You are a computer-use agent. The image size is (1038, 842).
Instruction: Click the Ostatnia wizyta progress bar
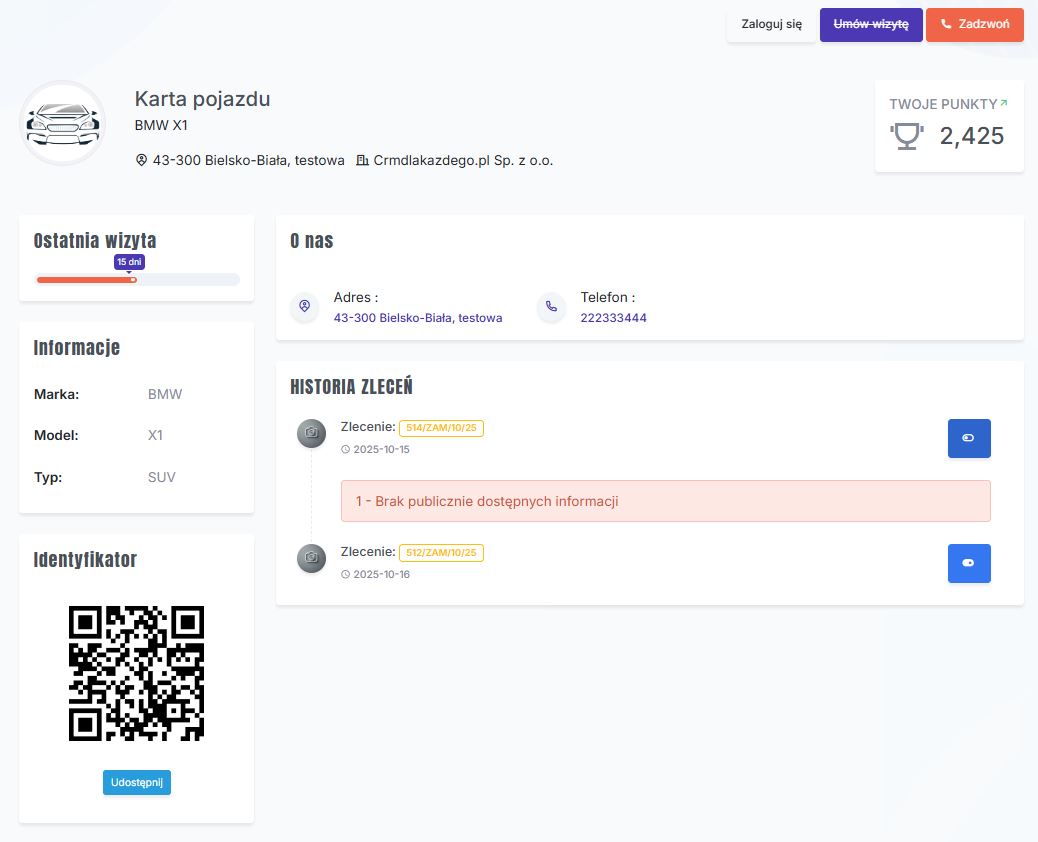pyautogui.click(x=137, y=280)
